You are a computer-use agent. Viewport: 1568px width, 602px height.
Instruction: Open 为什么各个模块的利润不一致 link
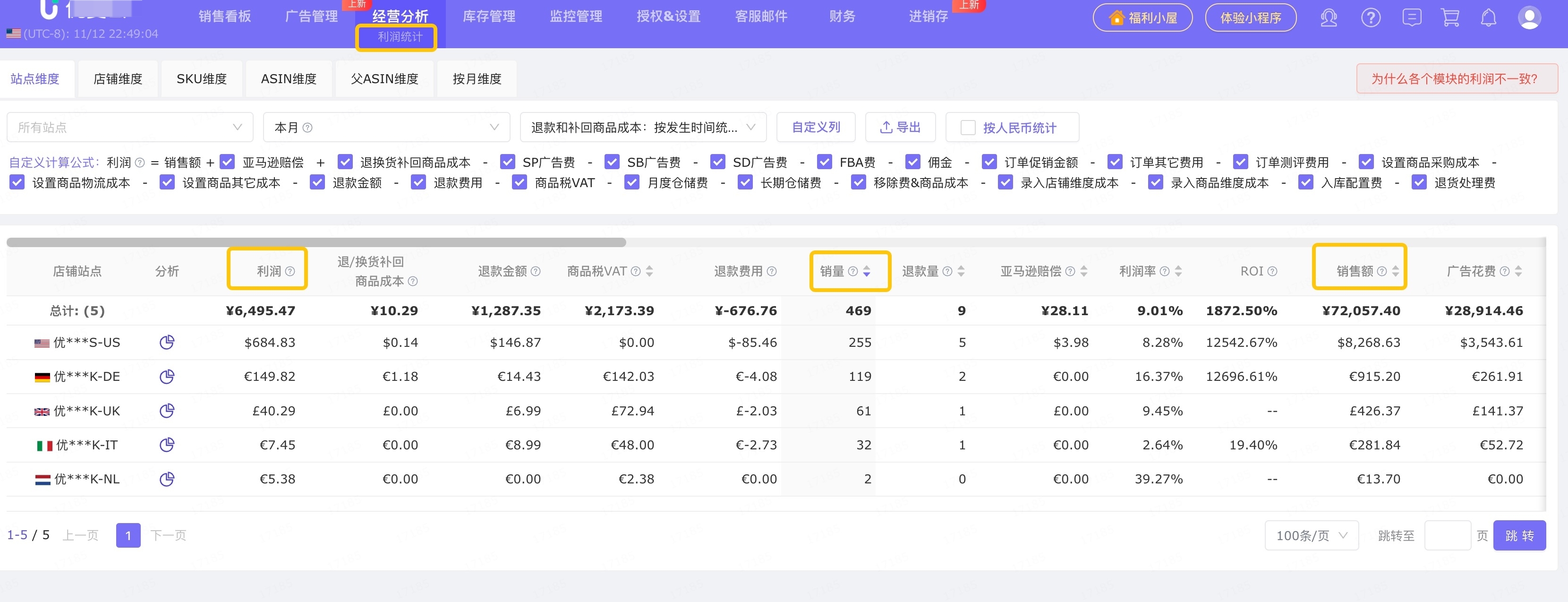(x=1457, y=79)
